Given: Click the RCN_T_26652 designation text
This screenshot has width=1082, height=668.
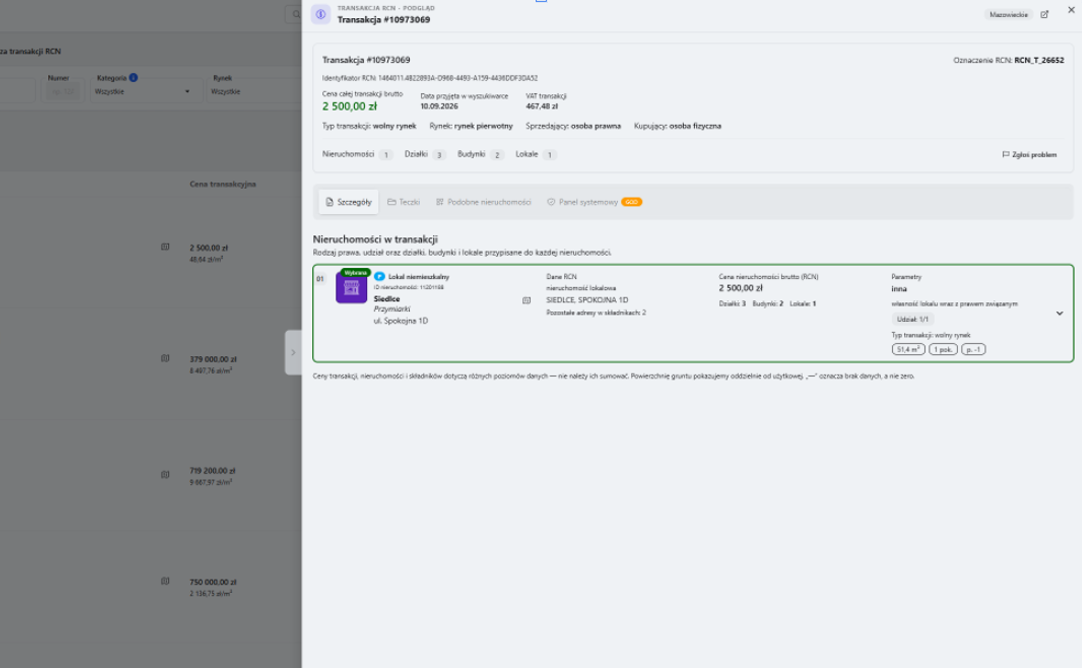Looking at the screenshot, I should pyautogui.click(x=1039, y=60).
